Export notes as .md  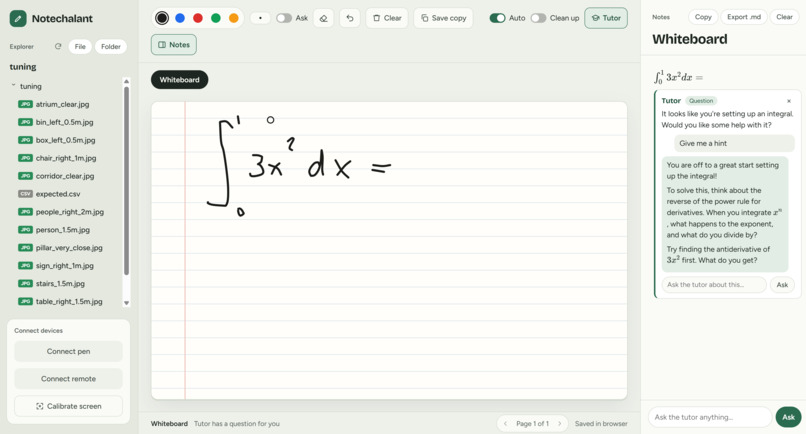[x=744, y=17]
